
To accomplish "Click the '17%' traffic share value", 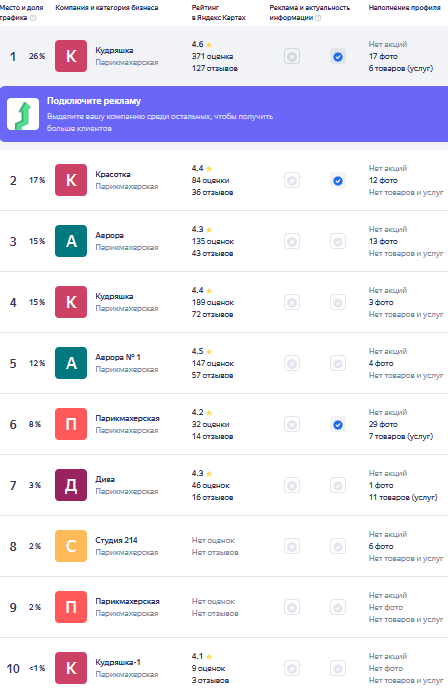I will pyautogui.click(x=37, y=180).
